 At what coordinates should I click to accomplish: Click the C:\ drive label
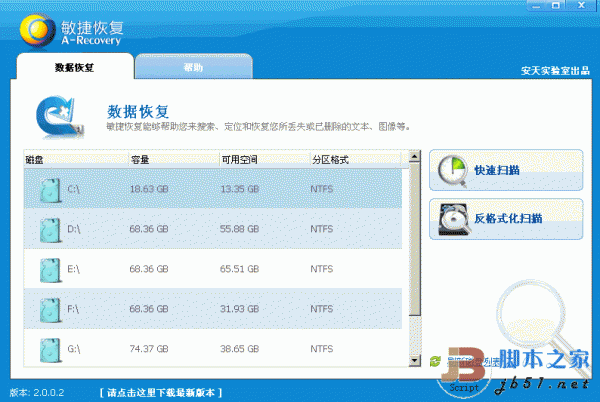point(73,189)
